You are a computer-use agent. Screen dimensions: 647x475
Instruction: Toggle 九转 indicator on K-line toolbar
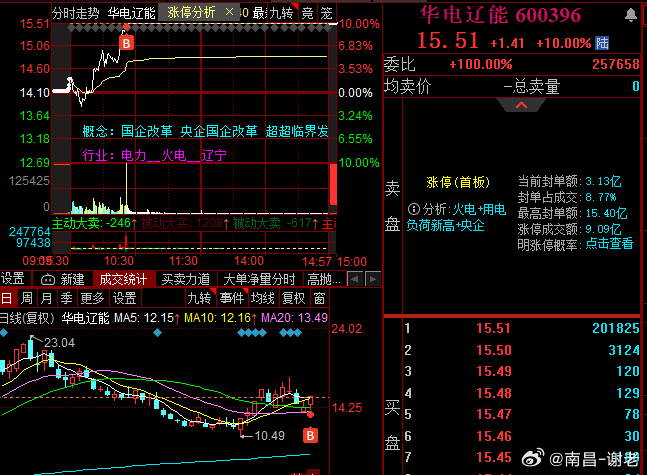click(x=199, y=298)
